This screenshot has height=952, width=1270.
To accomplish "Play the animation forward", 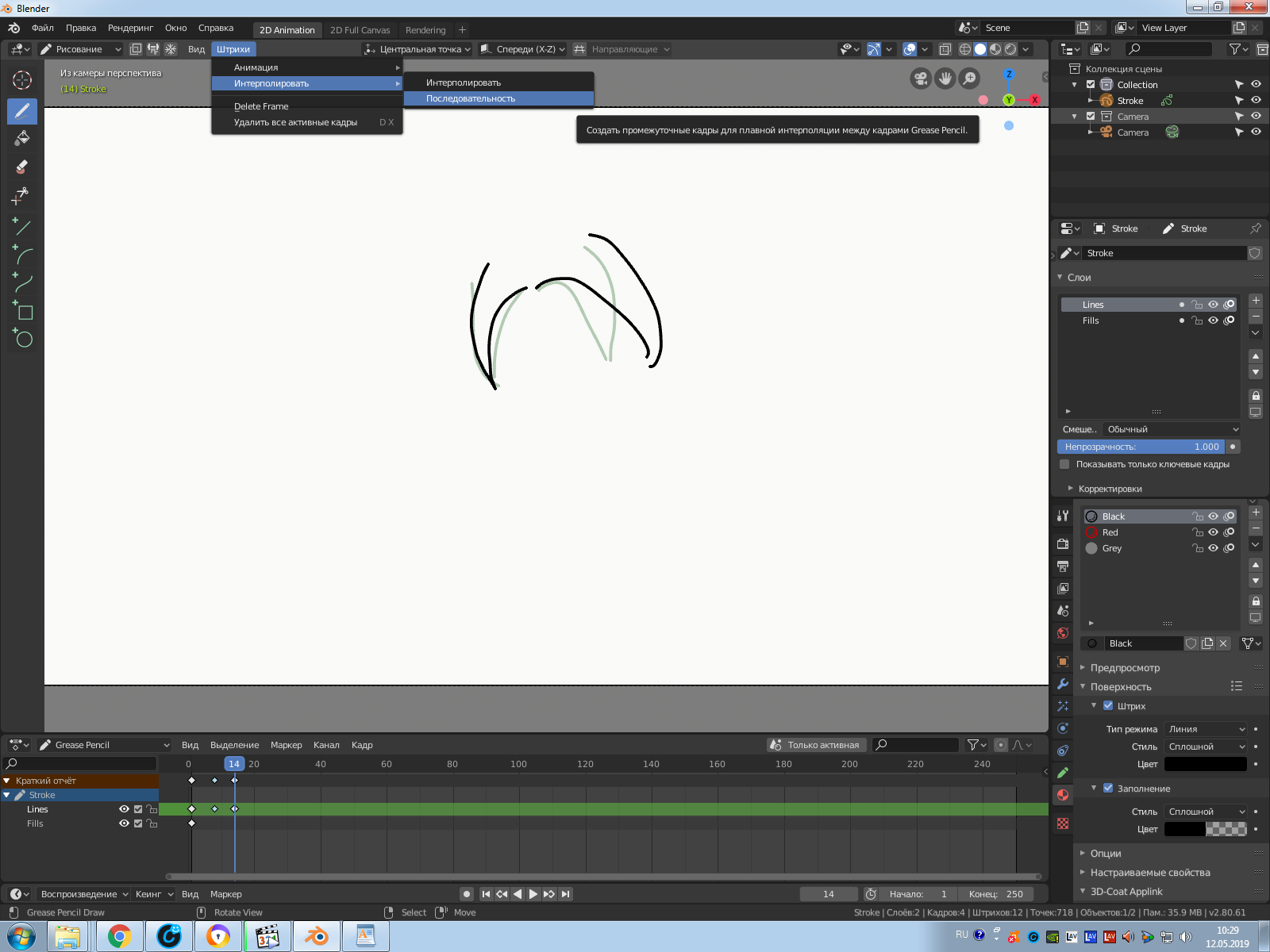I will [533, 894].
